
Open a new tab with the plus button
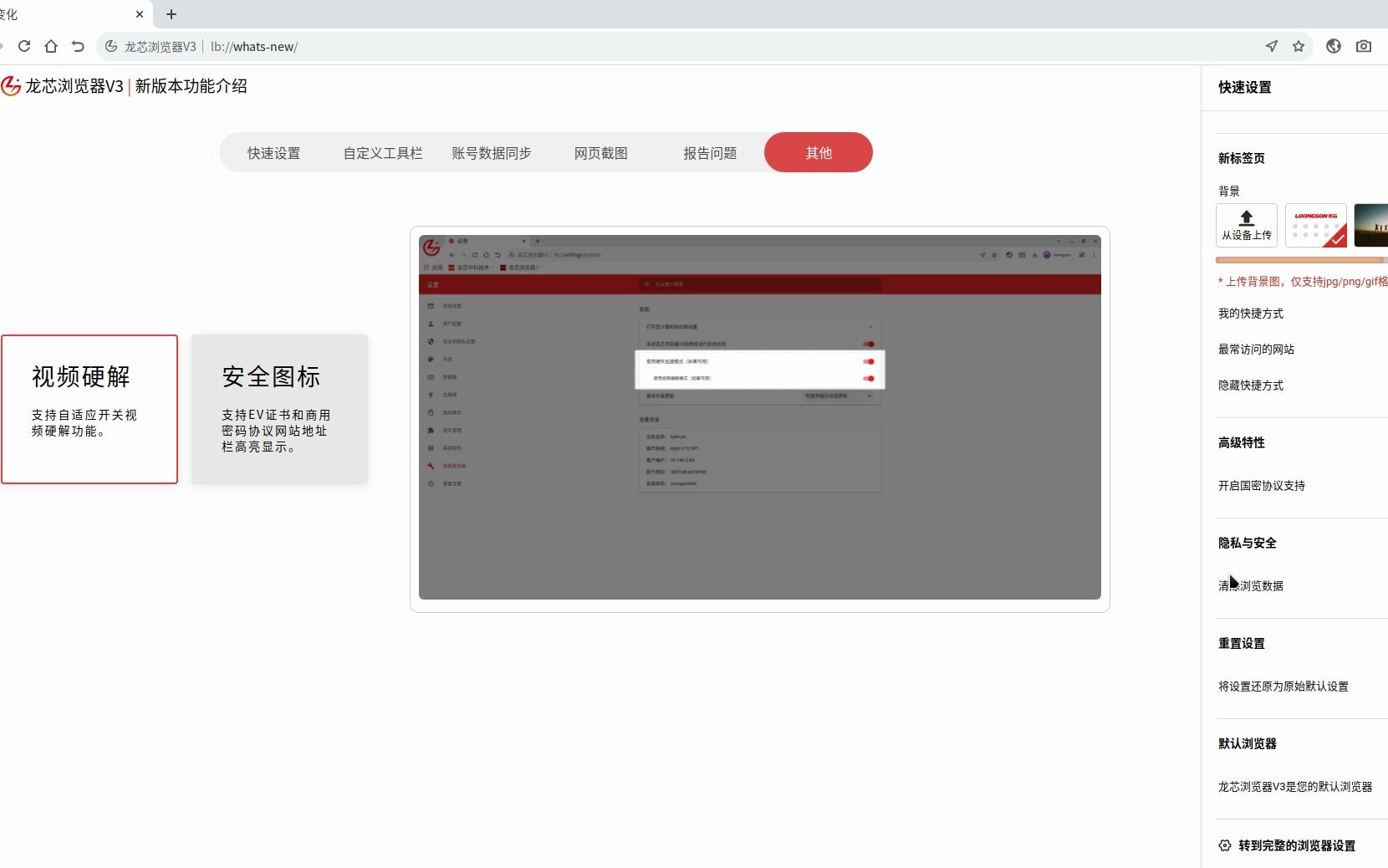click(x=171, y=14)
